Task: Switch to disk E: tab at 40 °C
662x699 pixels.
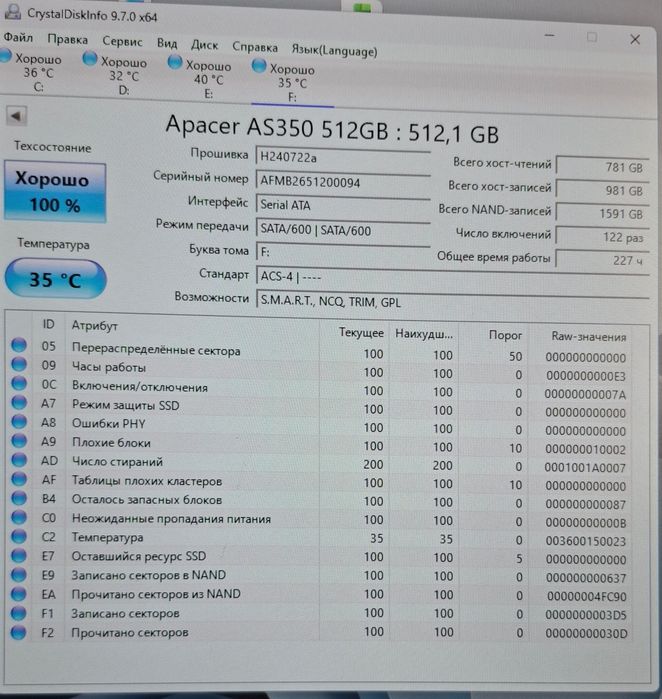Action: 200,78
